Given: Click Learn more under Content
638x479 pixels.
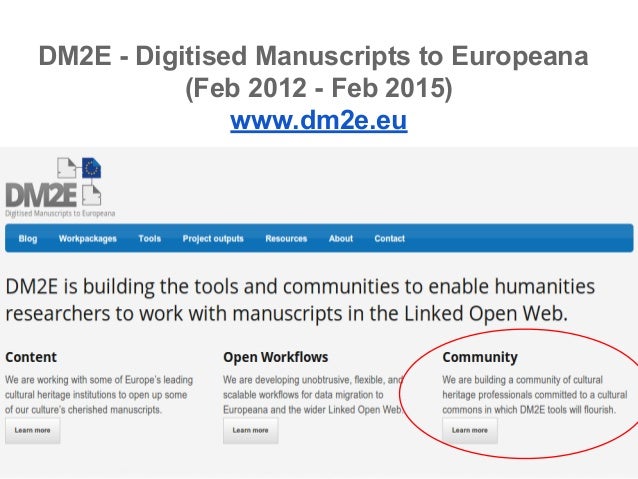Looking at the screenshot, I should 33,430.
